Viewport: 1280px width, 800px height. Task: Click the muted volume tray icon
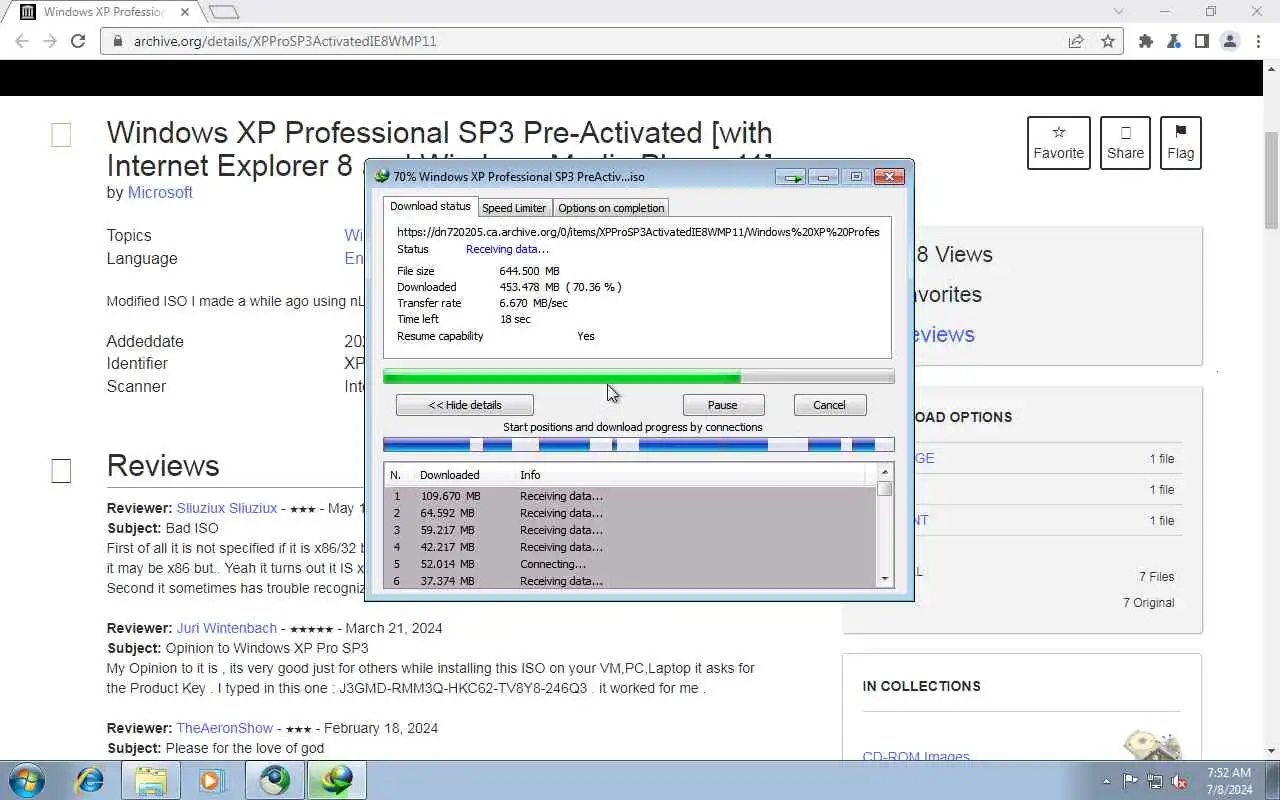1180,781
